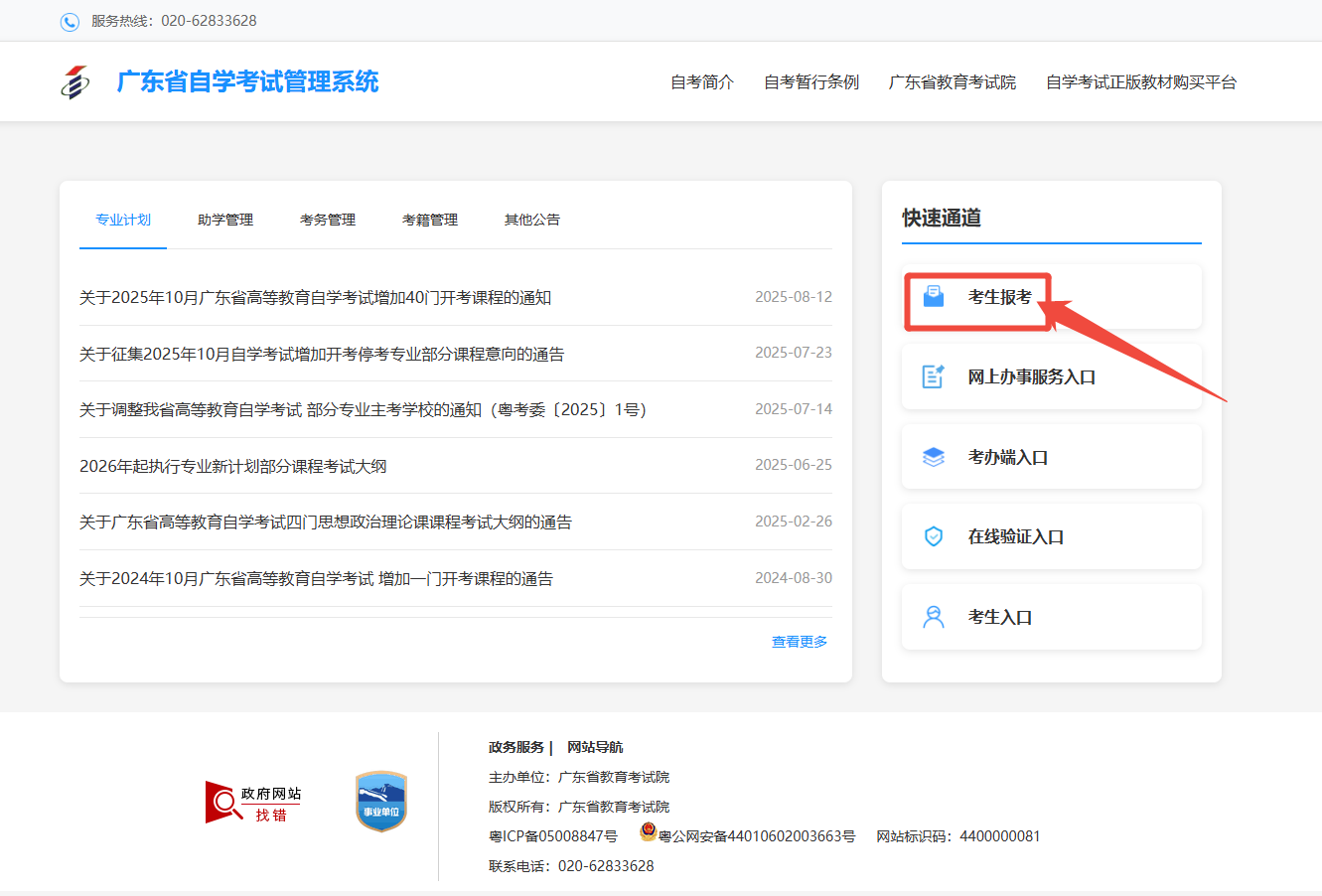Viewport: 1322px width, 896px height.
Task: Open the 考籍管理 tab
Action: [x=430, y=220]
